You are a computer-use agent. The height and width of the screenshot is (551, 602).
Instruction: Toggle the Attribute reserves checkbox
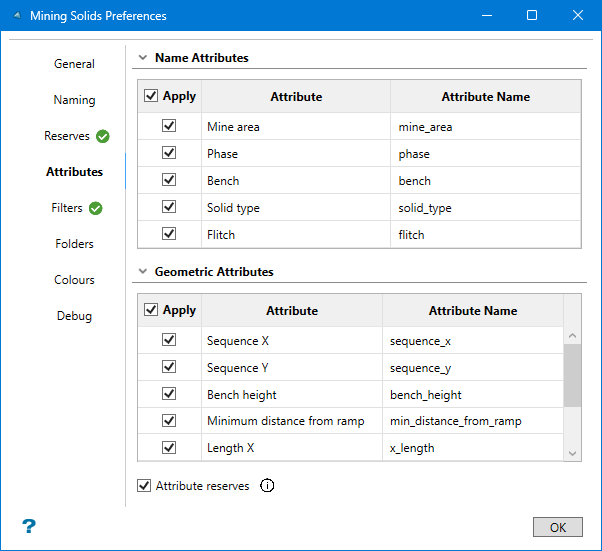145,486
